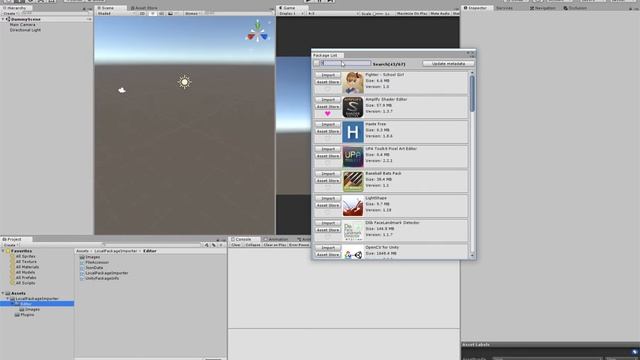Viewport: 640px width, 360px height.
Task: Toggle the favorite heart on LightShape
Action: [x=328, y=212]
